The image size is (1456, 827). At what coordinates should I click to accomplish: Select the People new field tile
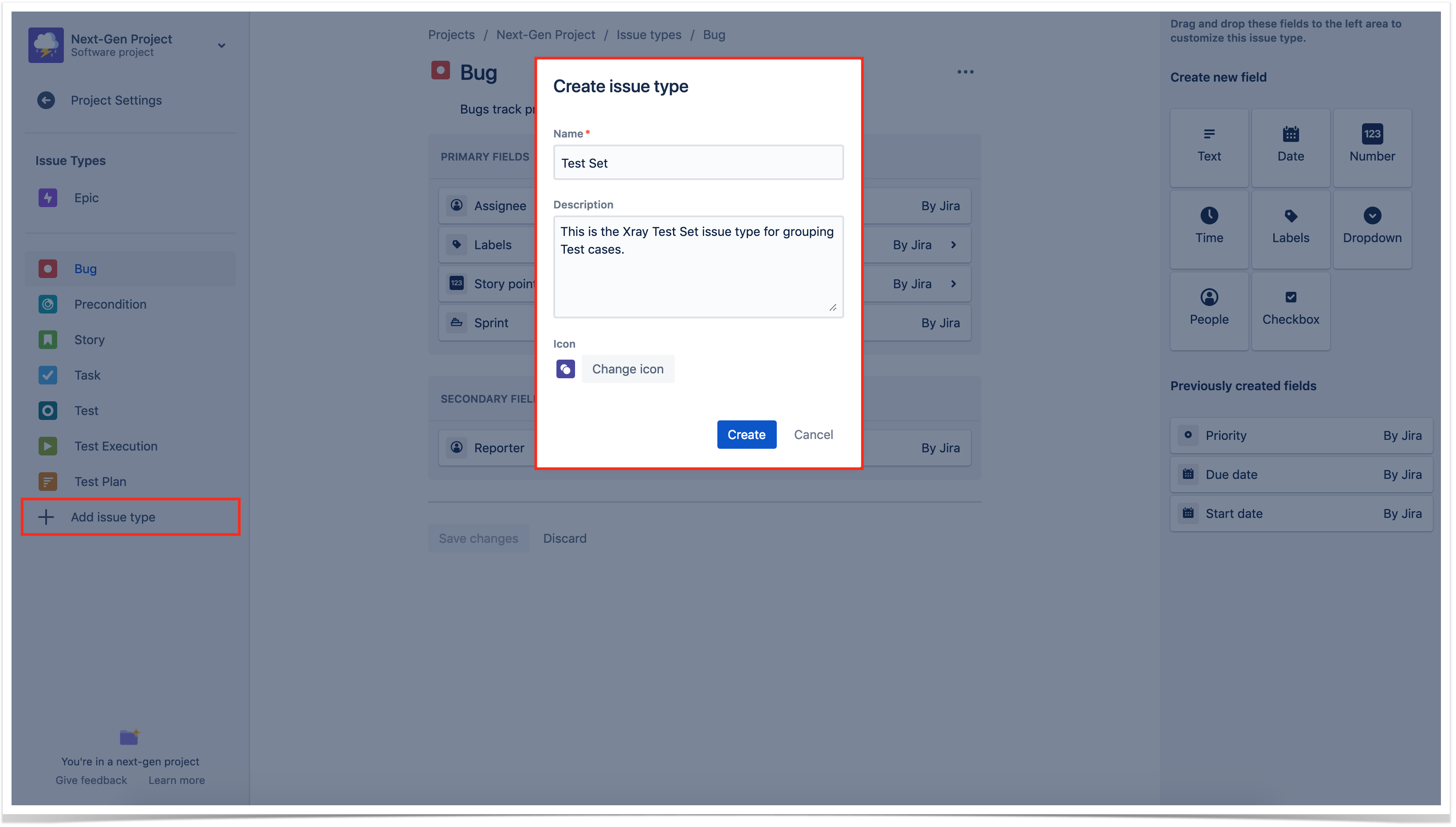[1209, 311]
